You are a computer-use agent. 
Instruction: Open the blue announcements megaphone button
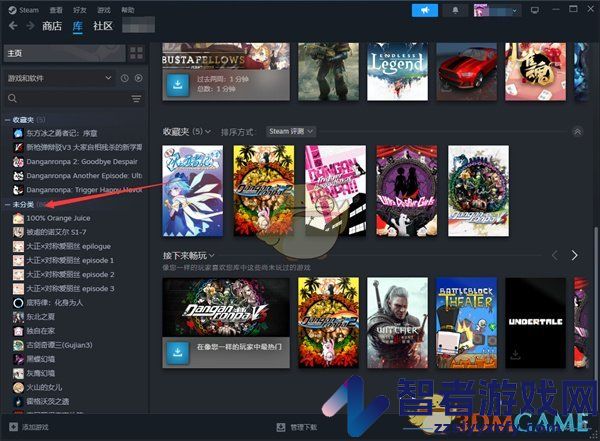coord(425,10)
